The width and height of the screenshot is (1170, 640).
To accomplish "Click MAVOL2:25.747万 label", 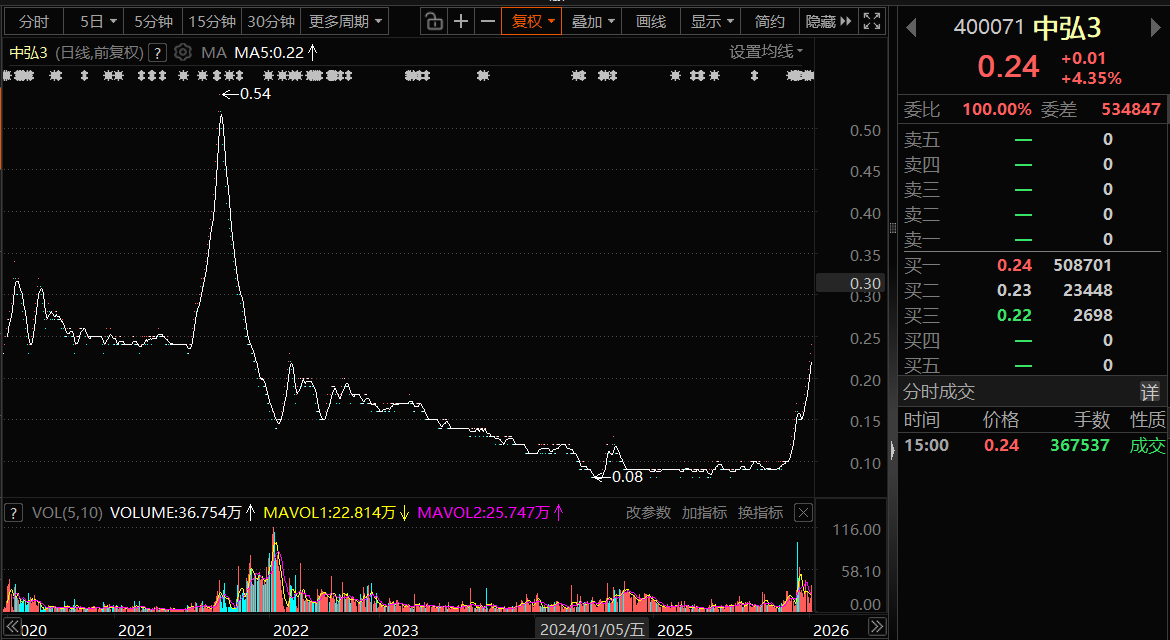I will [490, 513].
